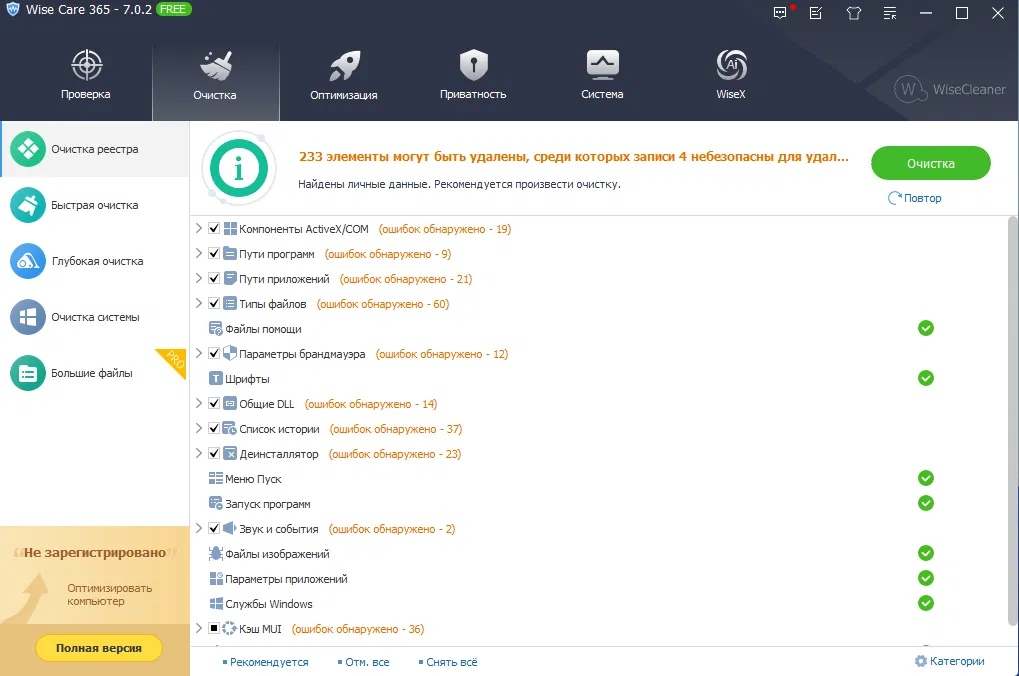Click the Проверка target icon
1019x676 pixels.
tap(86, 64)
